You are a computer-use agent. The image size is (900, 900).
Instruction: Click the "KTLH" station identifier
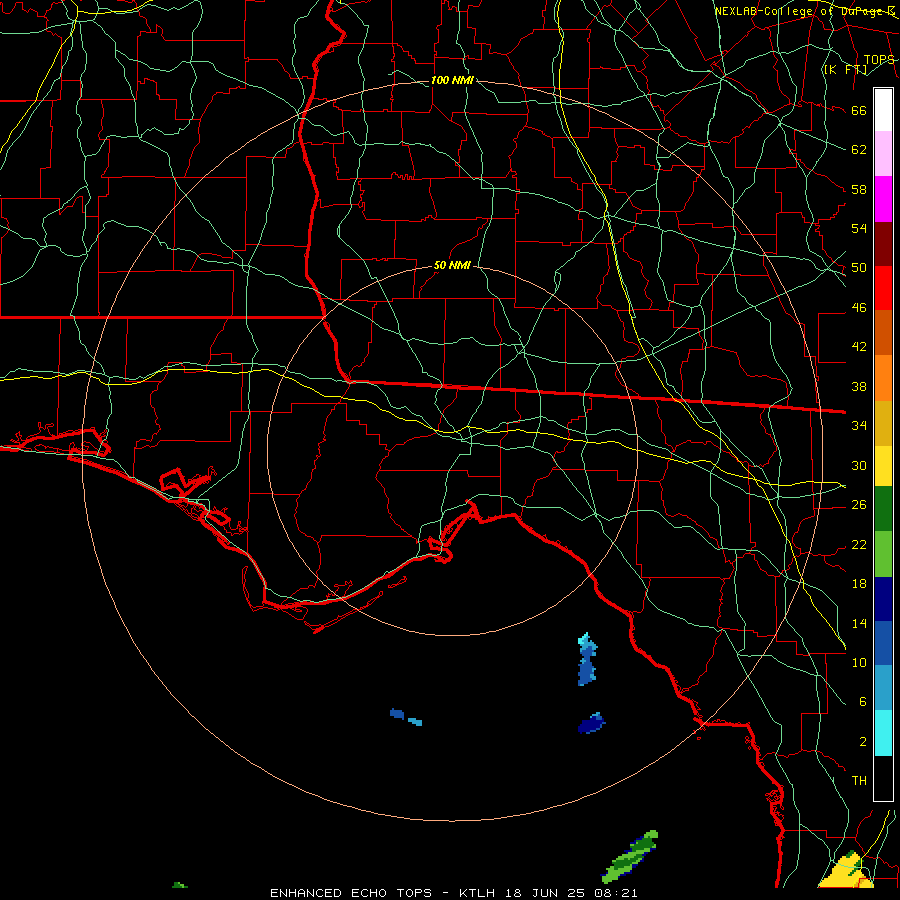pyautogui.click(x=476, y=893)
